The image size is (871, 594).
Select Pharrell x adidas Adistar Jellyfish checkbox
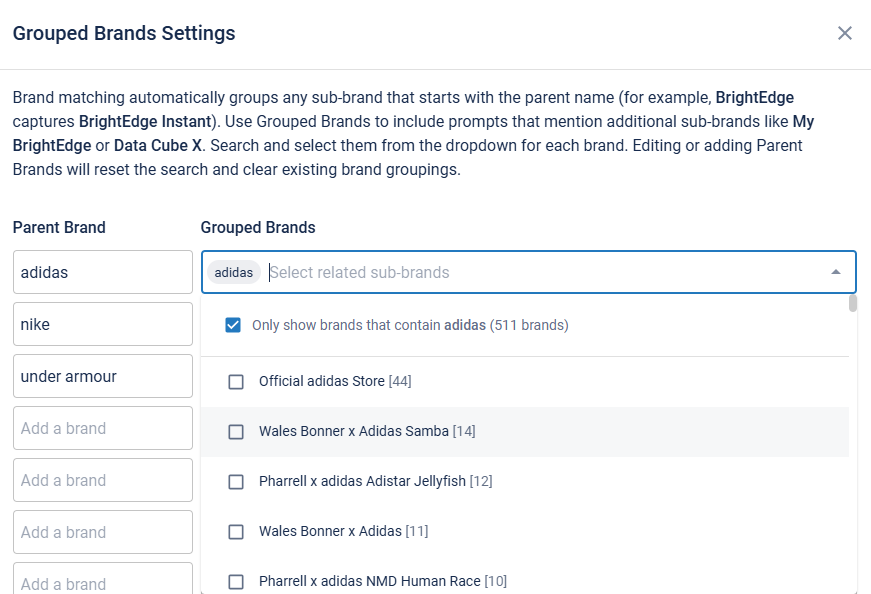[236, 482]
